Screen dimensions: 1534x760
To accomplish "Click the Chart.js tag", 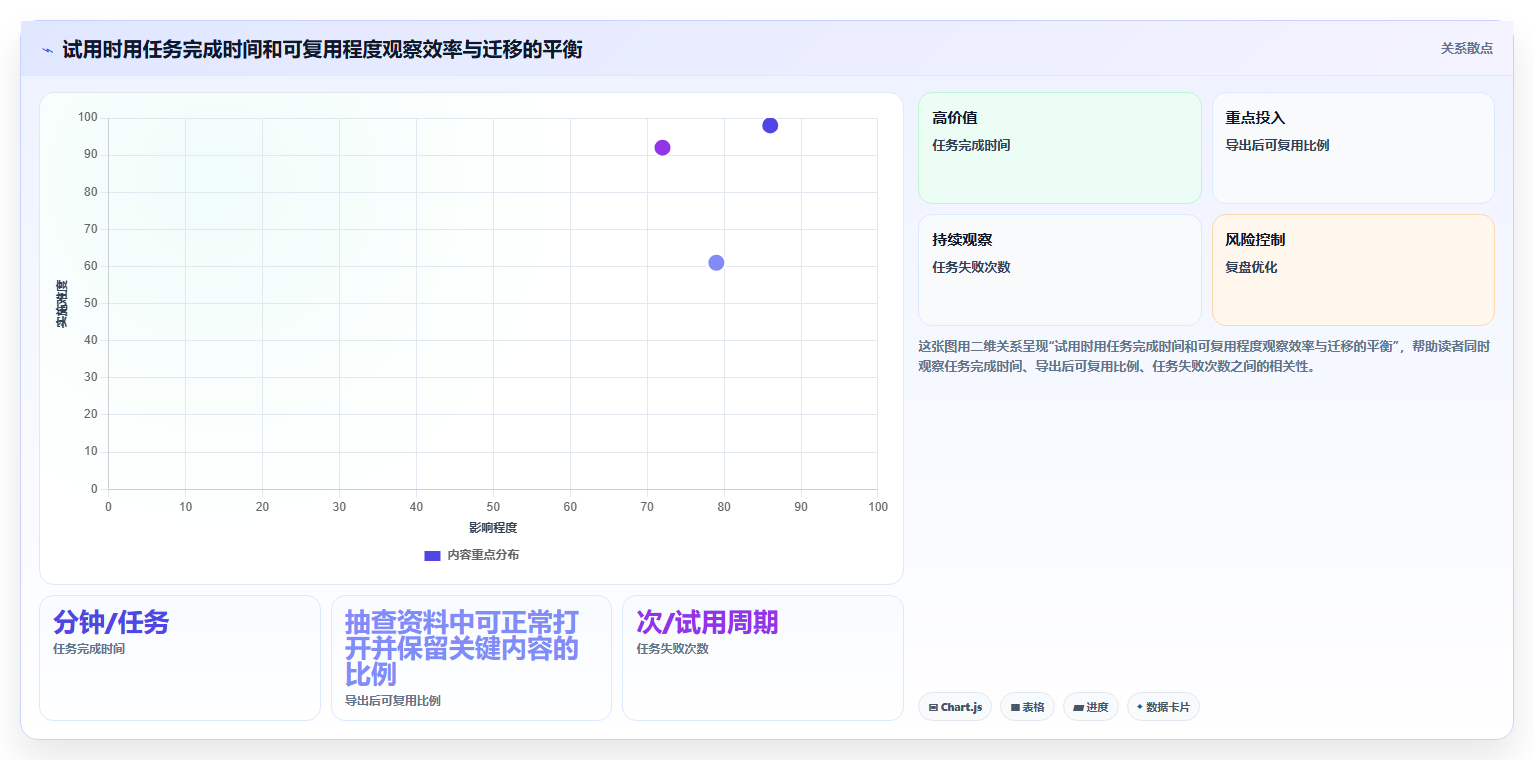I will point(955,707).
